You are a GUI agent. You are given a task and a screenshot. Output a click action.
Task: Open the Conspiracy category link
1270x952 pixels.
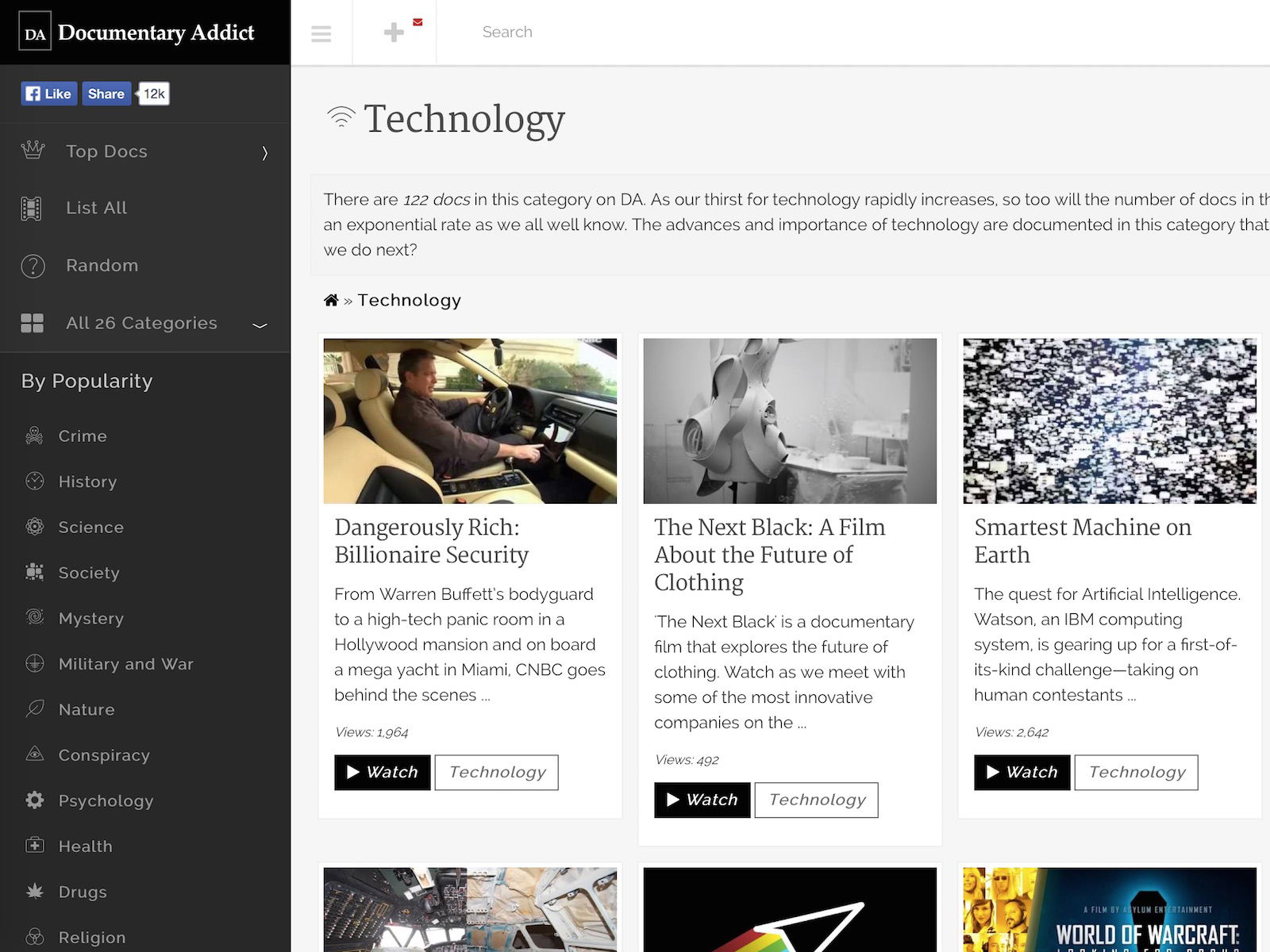click(104, 755)
